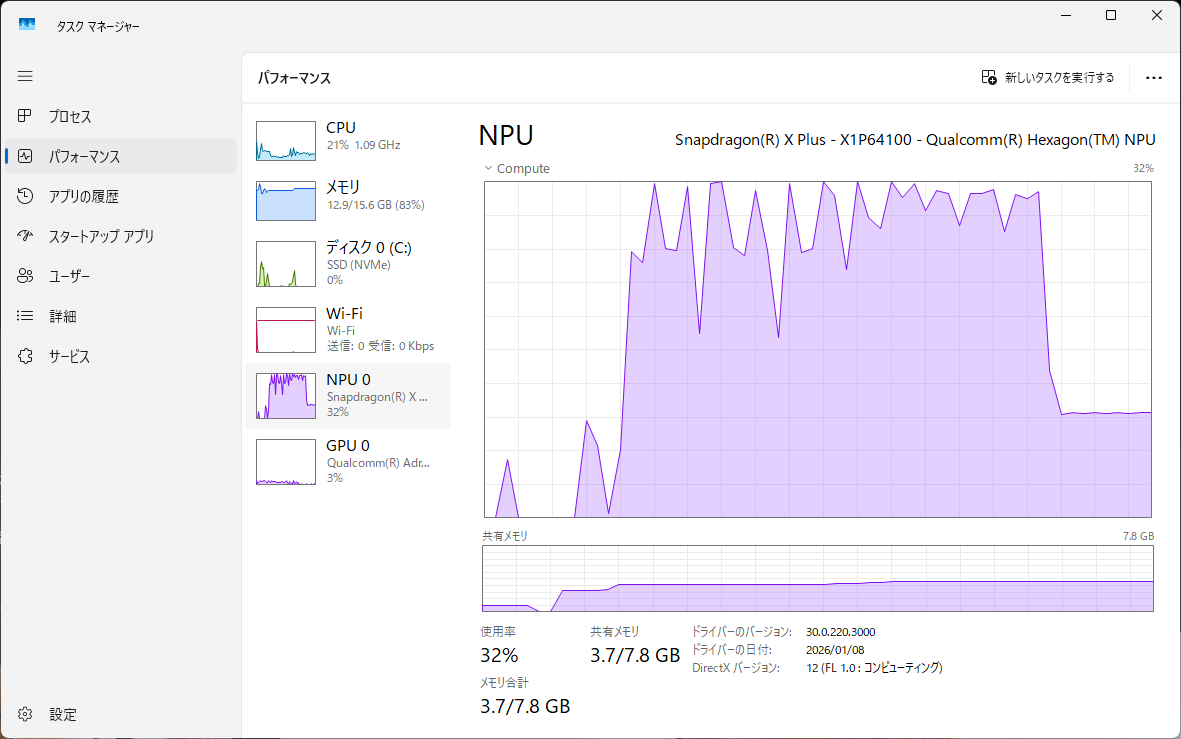Click the サービス puzzle-gear icon
Viewport: 1181px width, 739px height.
25,356
